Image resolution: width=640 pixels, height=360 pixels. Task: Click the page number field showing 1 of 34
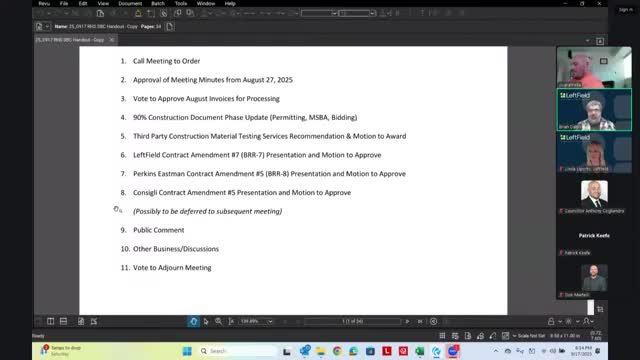tap(352, 321)
